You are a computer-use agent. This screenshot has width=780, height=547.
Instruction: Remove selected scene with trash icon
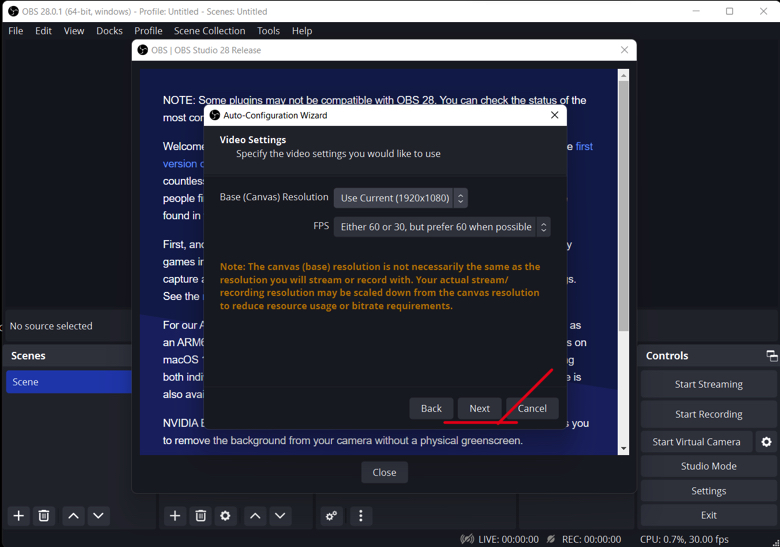[44, 516]
